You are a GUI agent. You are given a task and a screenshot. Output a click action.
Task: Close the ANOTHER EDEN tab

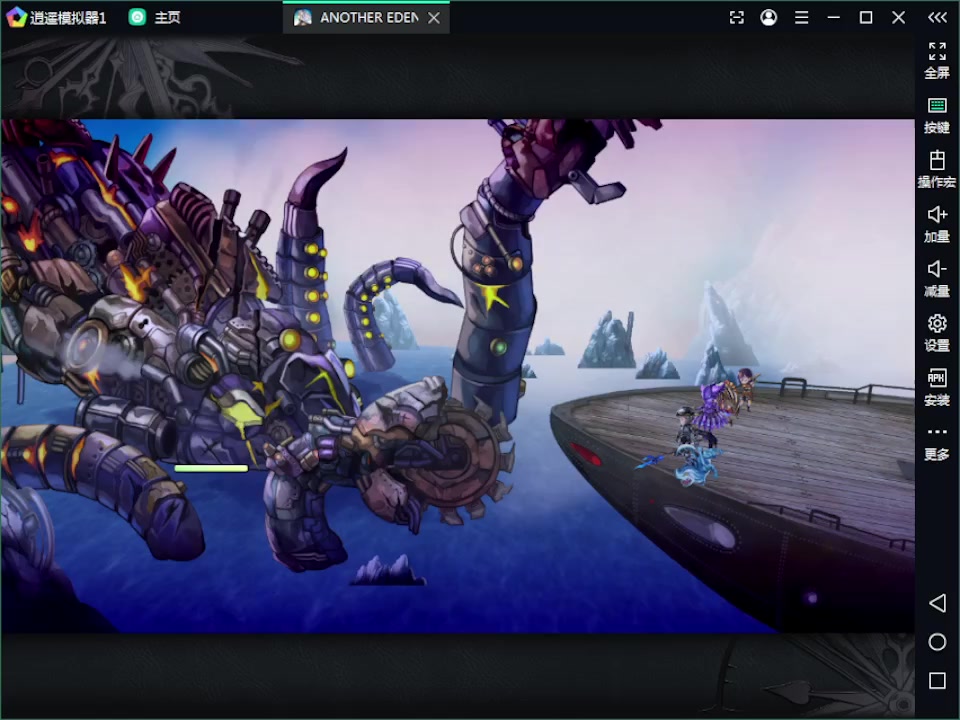(433, 17)
